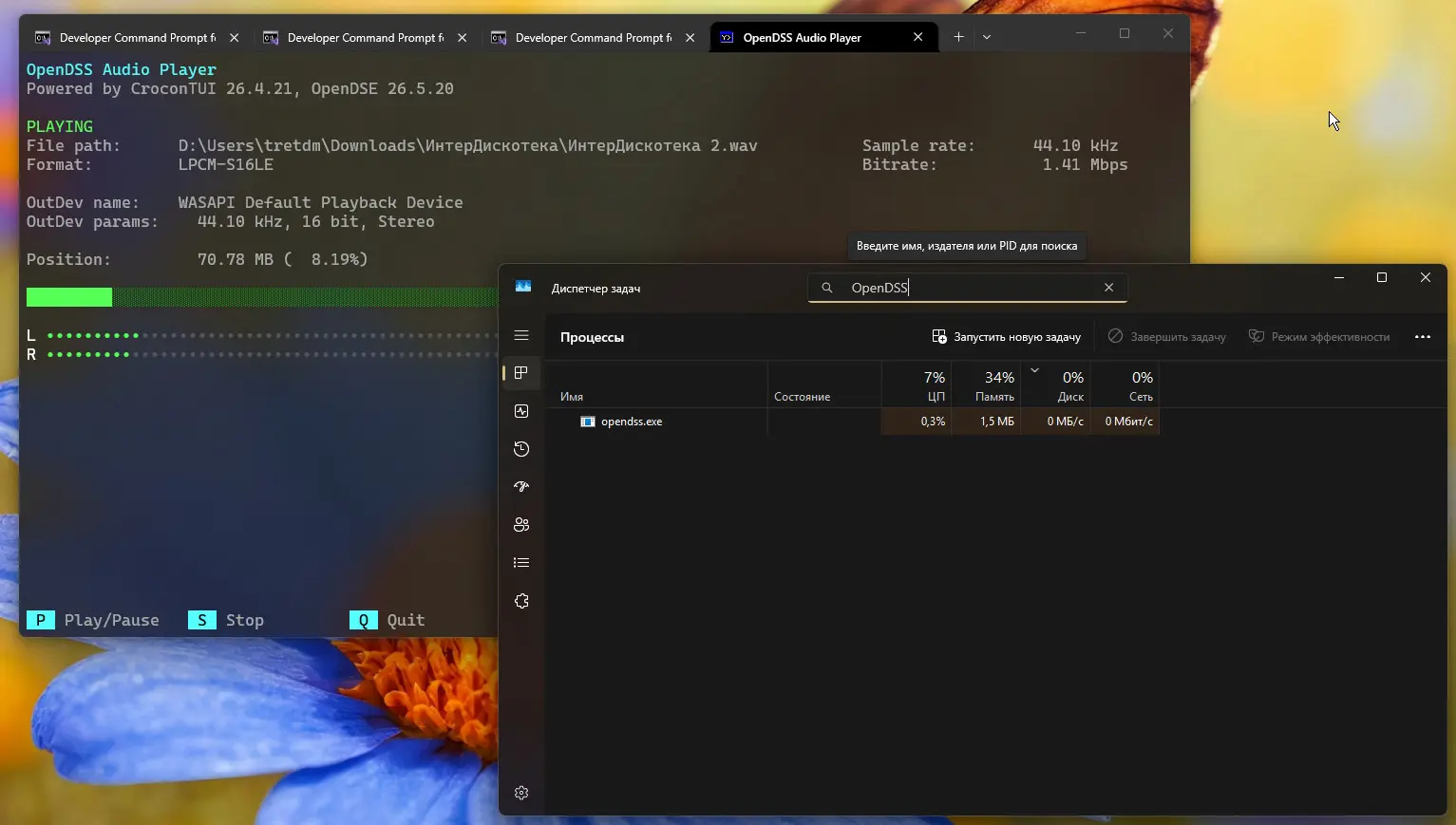Screen dimensions: 1456x825
Task: Click the PLAYING status text in terminal
Action: (60, 126)
